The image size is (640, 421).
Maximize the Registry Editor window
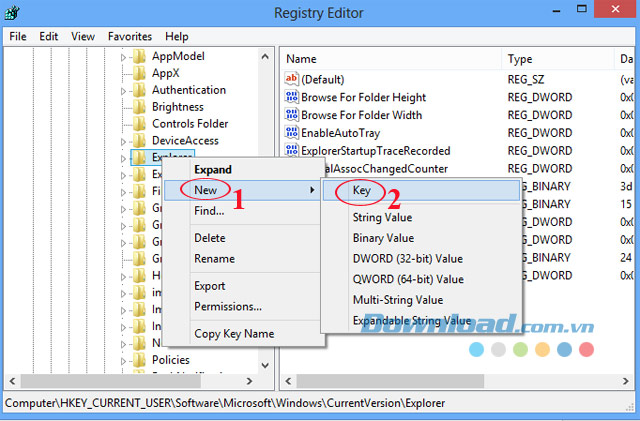582,9
